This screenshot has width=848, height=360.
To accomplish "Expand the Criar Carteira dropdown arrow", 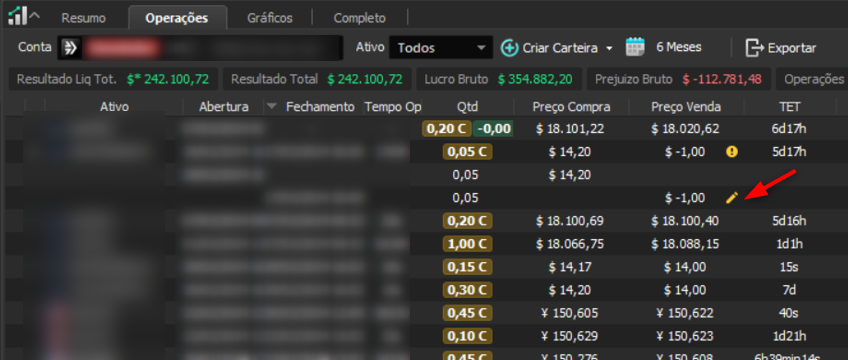I will coord(610,48).
